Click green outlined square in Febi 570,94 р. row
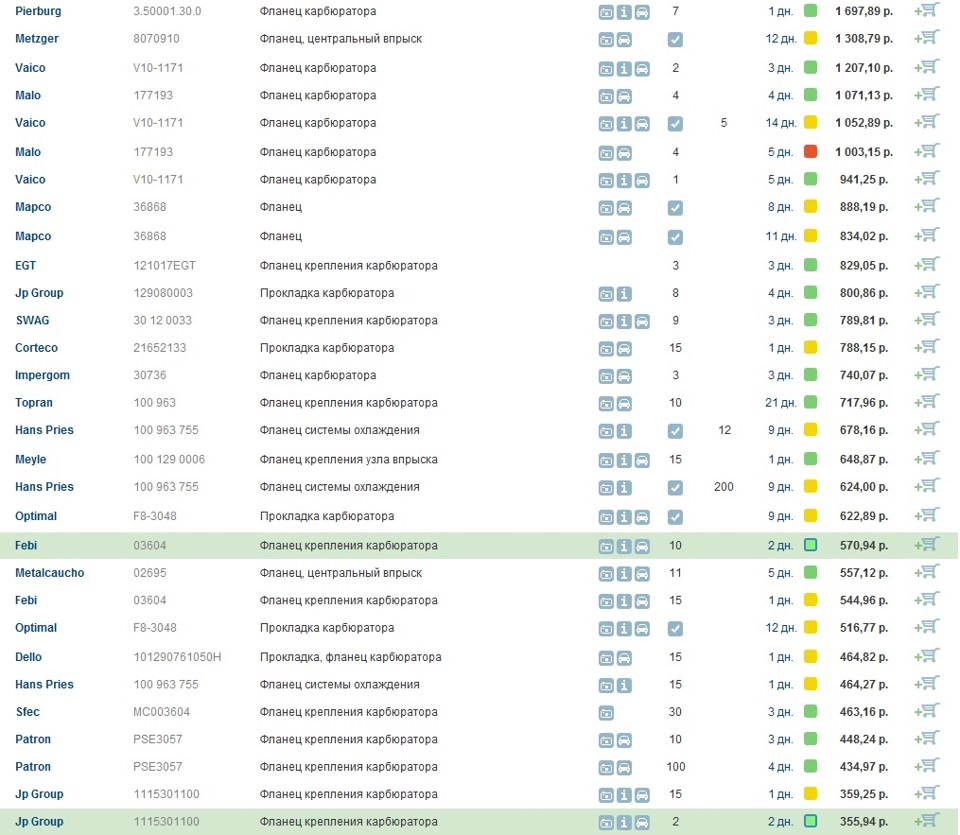Image resolution: width=960 pixels, height=835 pixels. pyautogui.click(x=810, y=544)
